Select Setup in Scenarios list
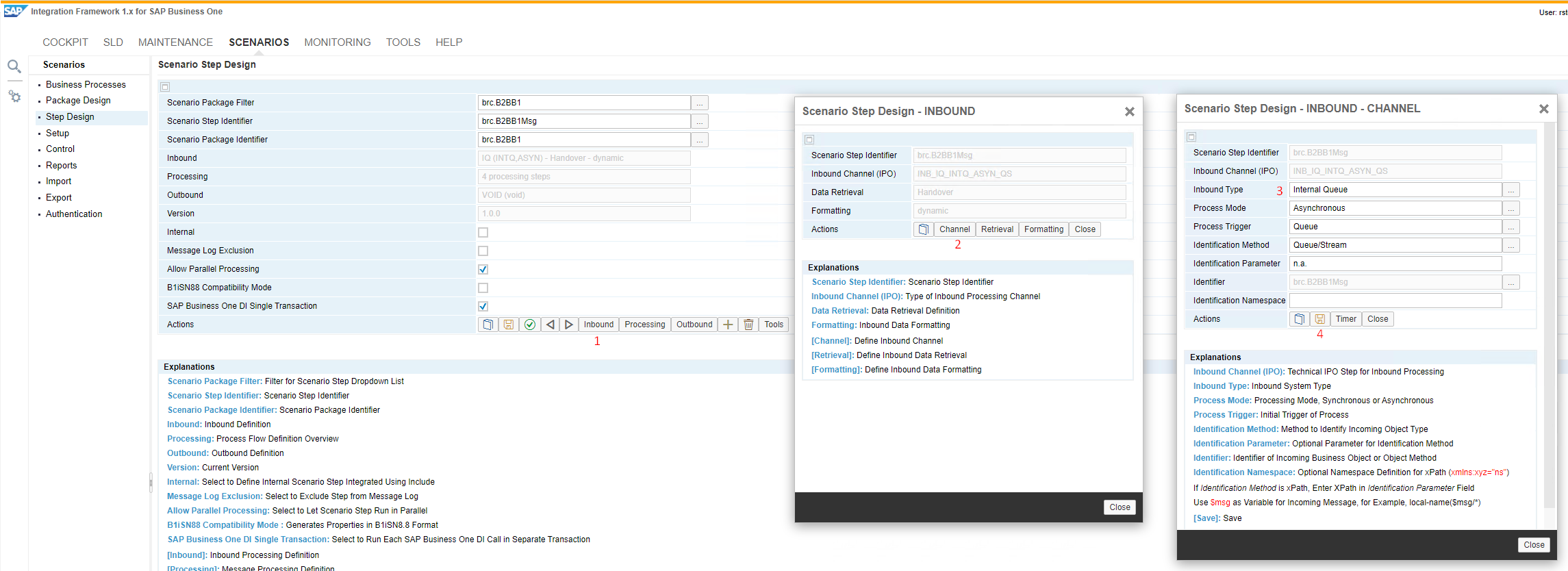 click(58, 134)
